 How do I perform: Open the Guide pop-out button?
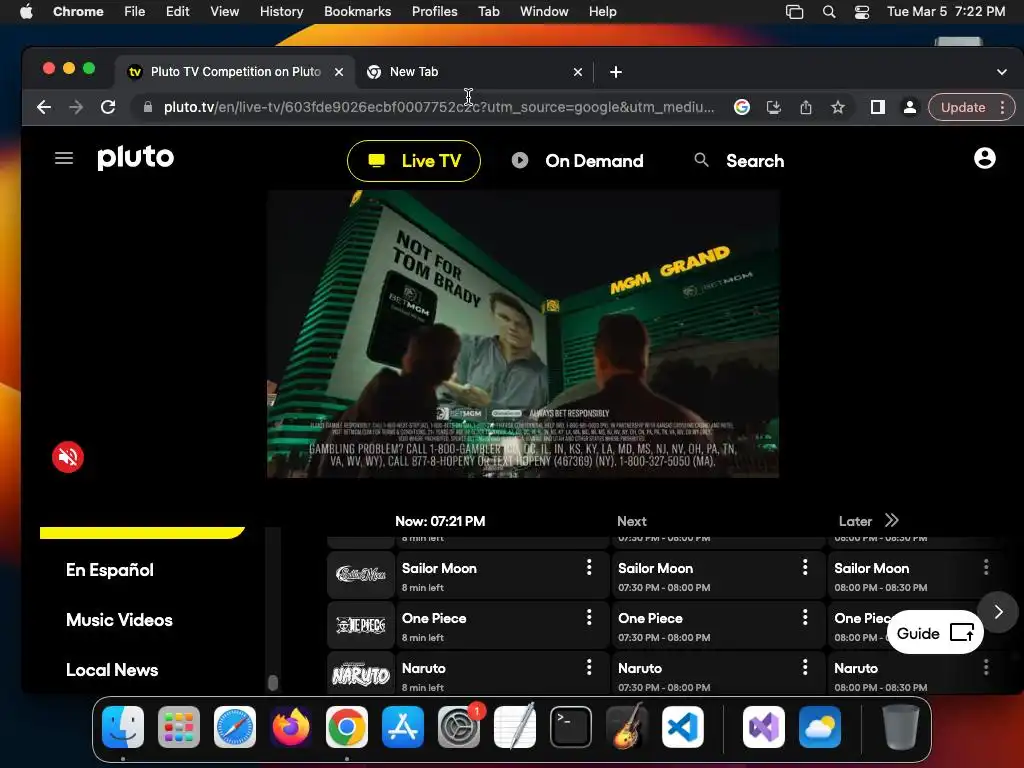(935, 632)
